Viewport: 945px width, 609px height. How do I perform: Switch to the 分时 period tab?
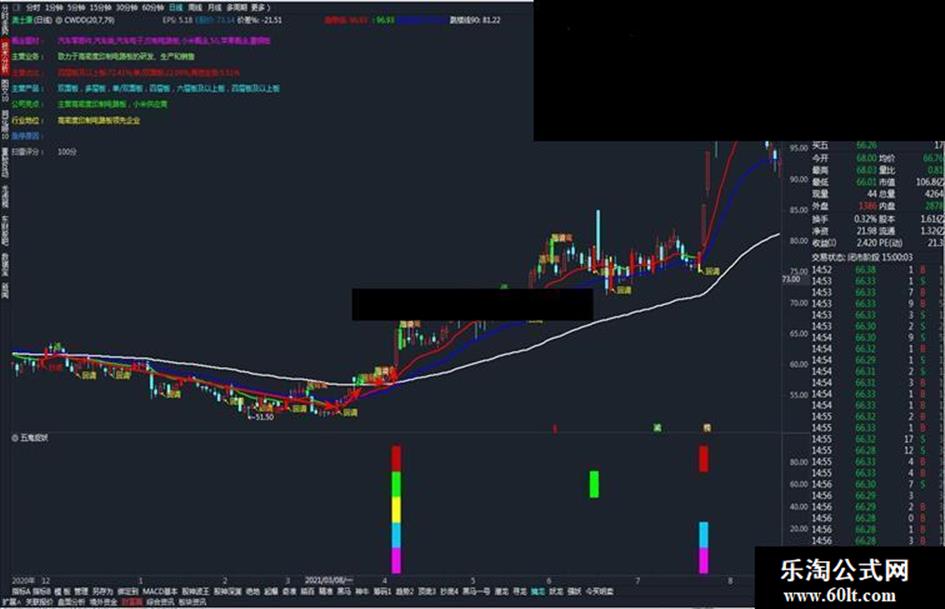33,8
